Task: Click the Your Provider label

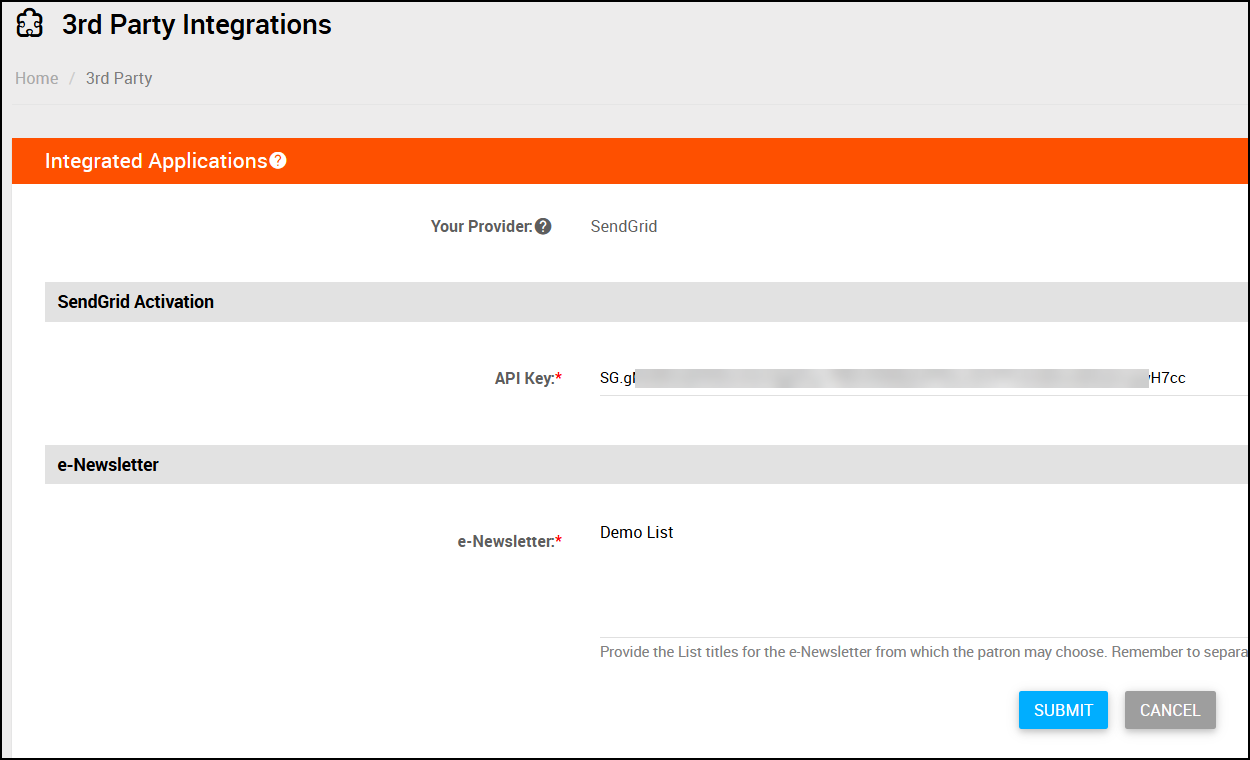Action: tap(481, 226)
